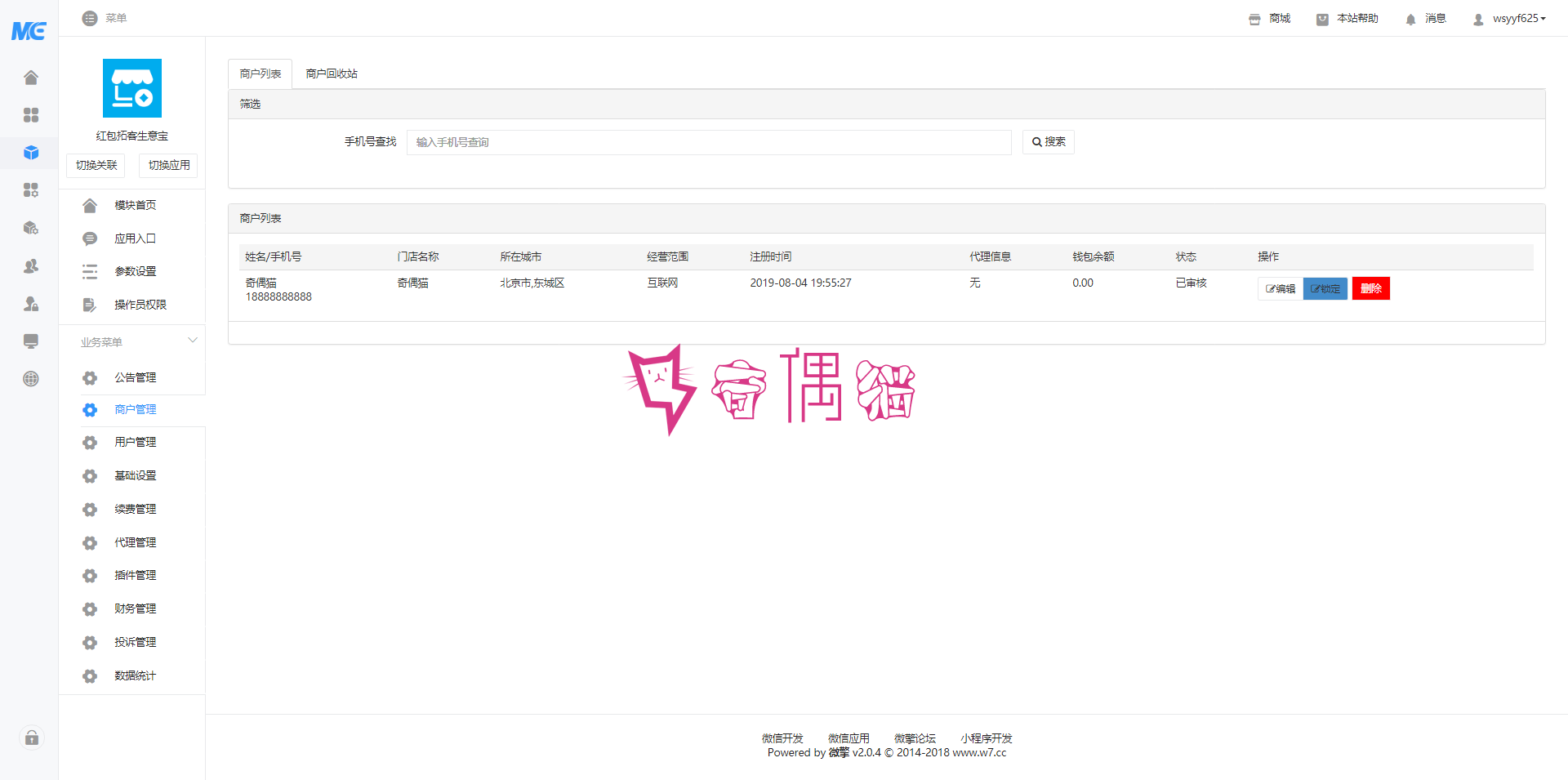Click the 商城 top navigation link
The height and width of the screenshot is (780, 1568).
tap(1280, 18)
